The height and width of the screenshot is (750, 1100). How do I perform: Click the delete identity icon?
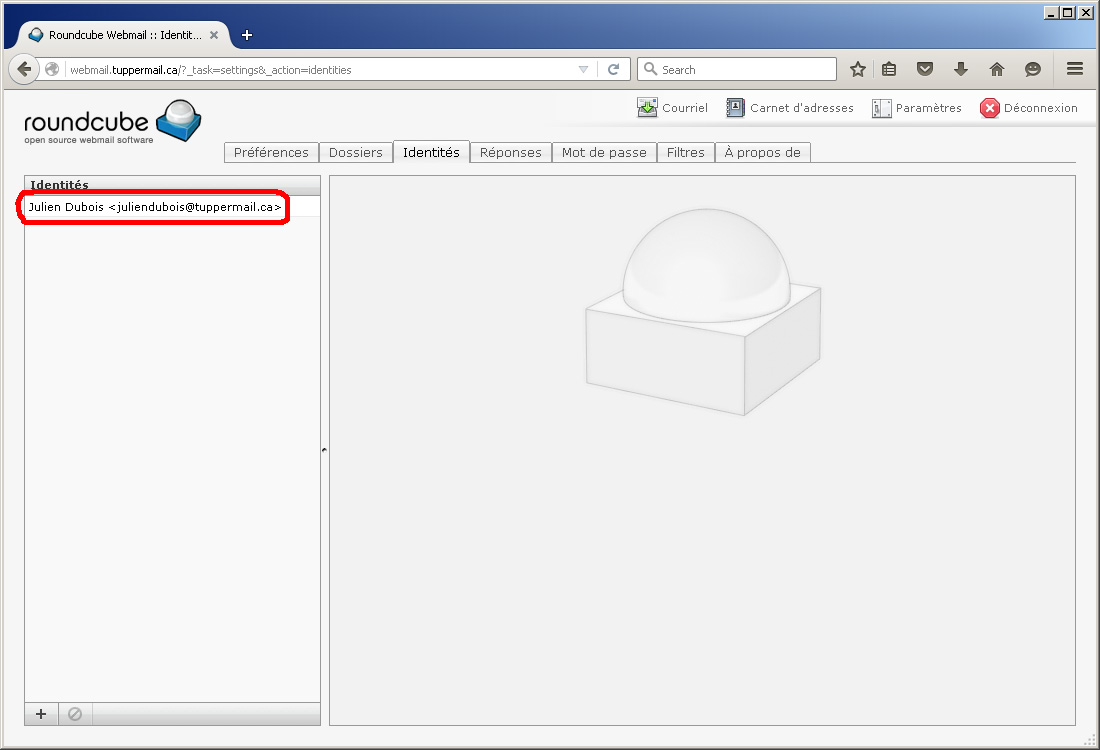(75, 714)
